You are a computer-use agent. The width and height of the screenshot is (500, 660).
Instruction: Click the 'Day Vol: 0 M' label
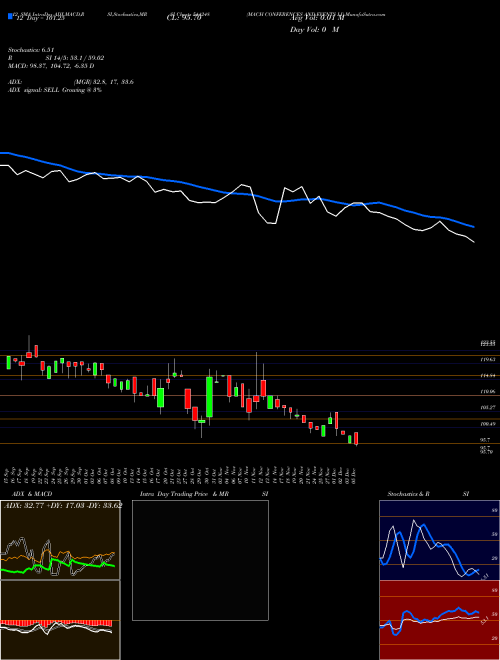(x=314, y=30)
